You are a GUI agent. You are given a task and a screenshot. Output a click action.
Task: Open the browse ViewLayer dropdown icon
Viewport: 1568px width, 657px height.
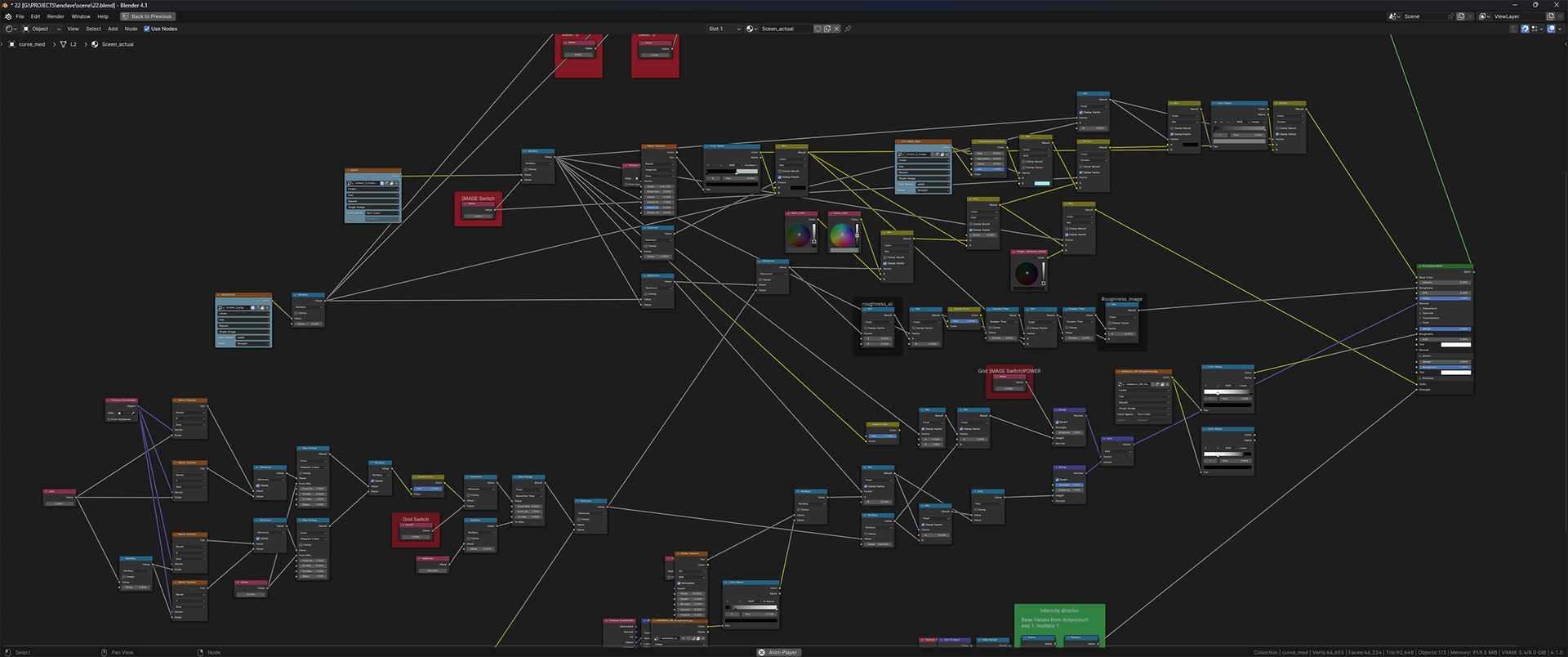click(1485, 16)
